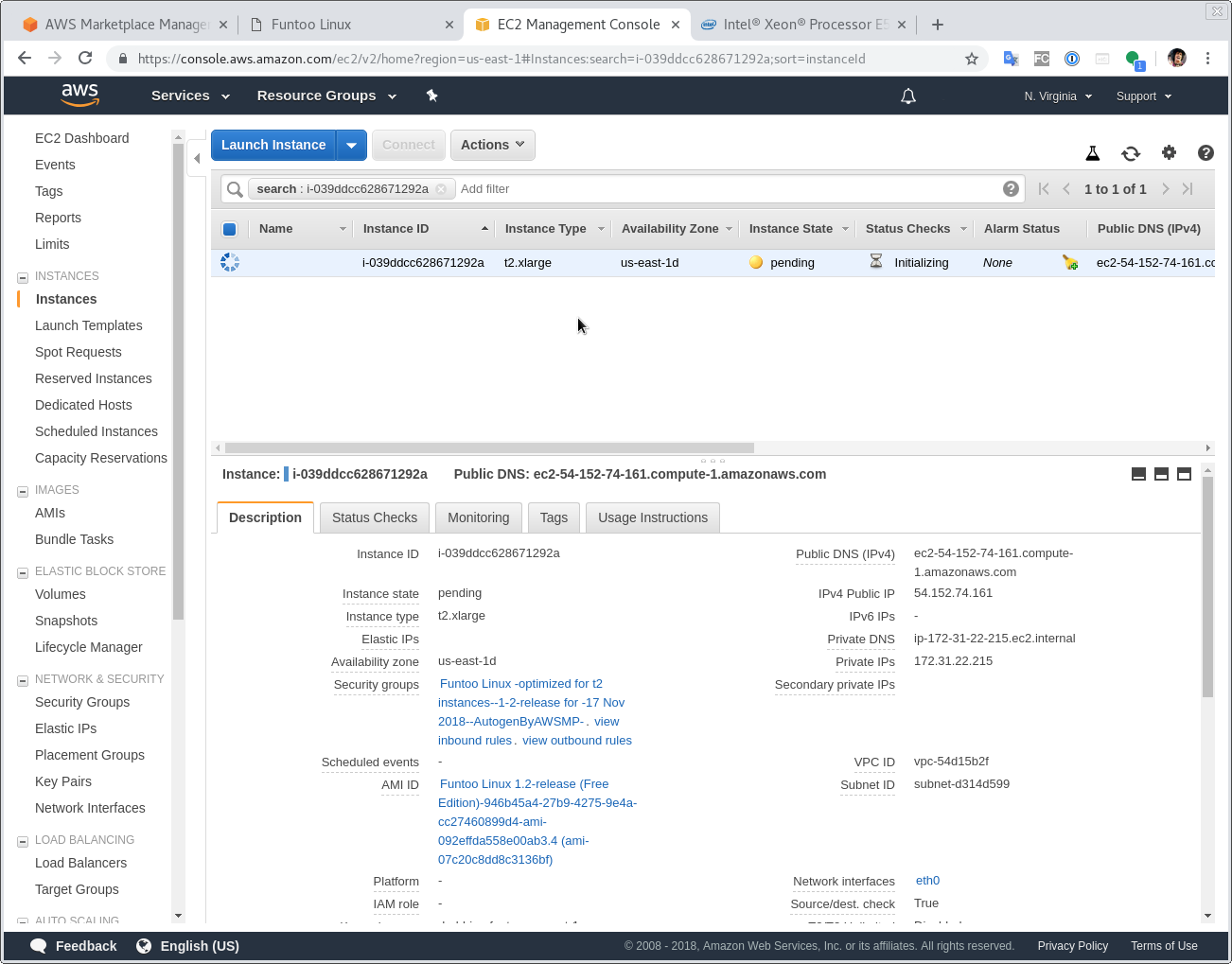Click the horizontal scrollbar of instances table
The height and width of the screenshot is (964, 1232).
(489, 447)
